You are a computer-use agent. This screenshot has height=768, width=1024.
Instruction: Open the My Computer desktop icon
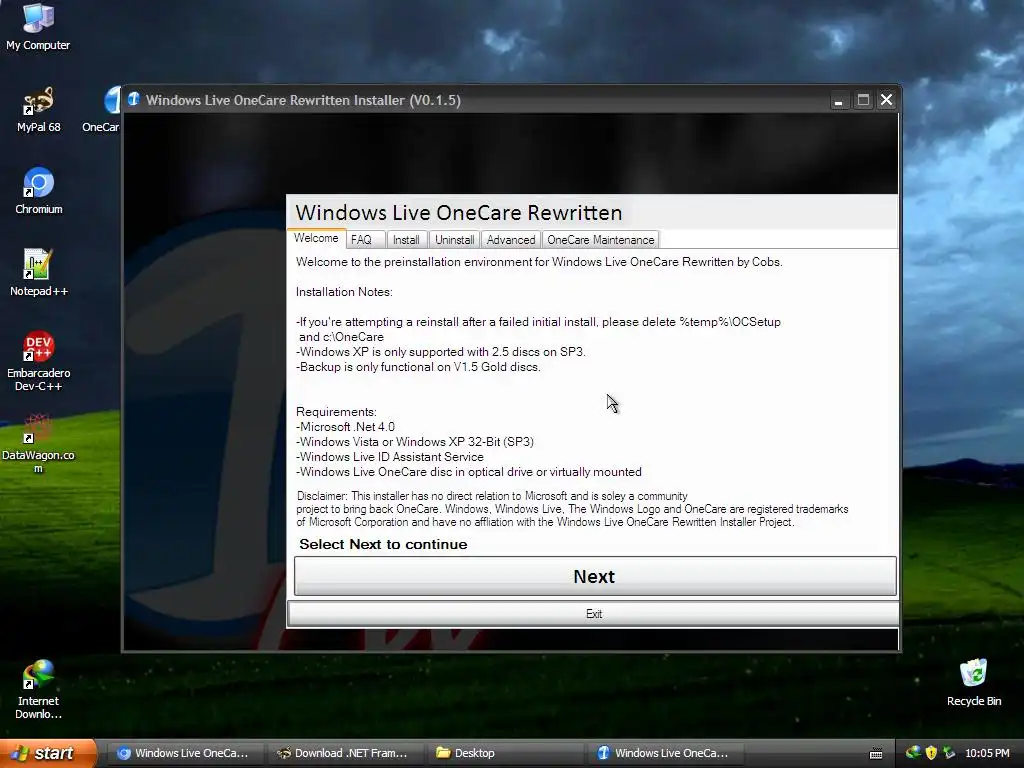(38, 27)
